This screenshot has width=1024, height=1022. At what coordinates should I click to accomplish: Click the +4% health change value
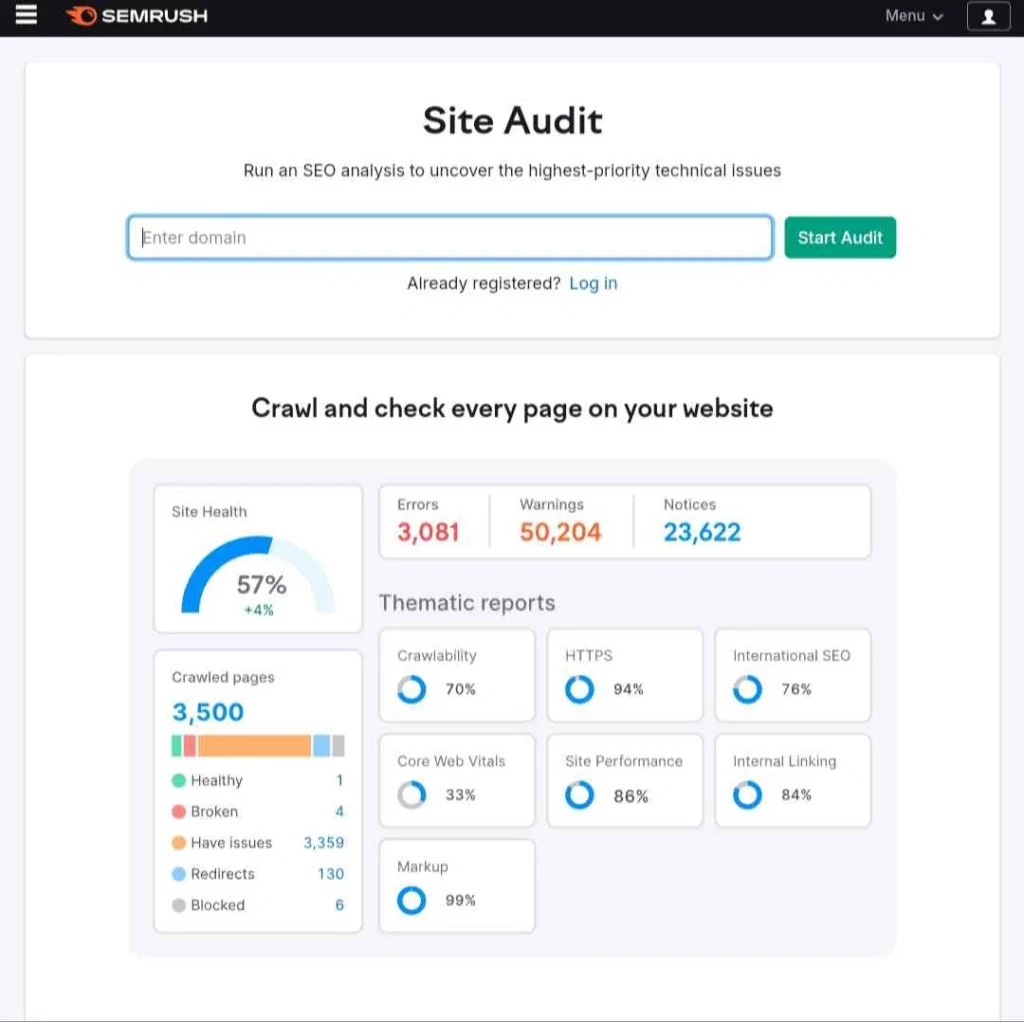259,610
